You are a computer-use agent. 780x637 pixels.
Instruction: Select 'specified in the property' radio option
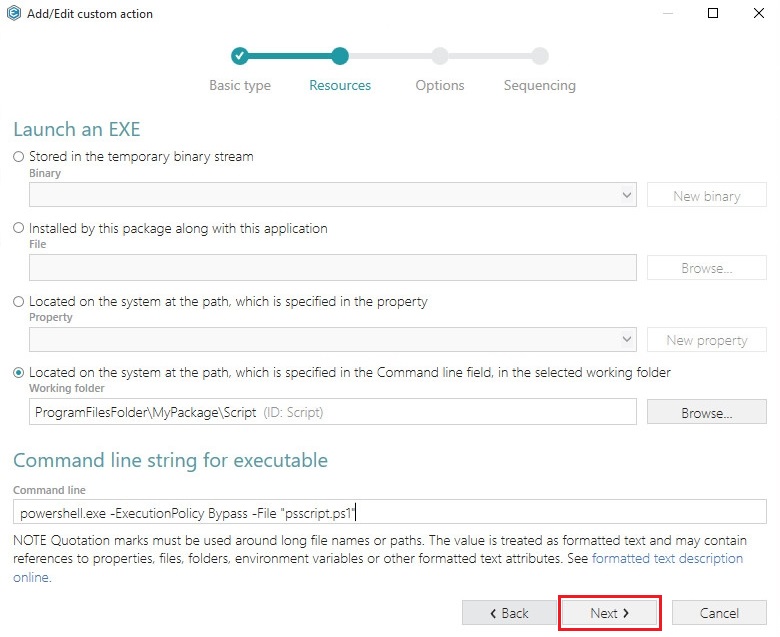pyautogui.click(x=18, y=301)
